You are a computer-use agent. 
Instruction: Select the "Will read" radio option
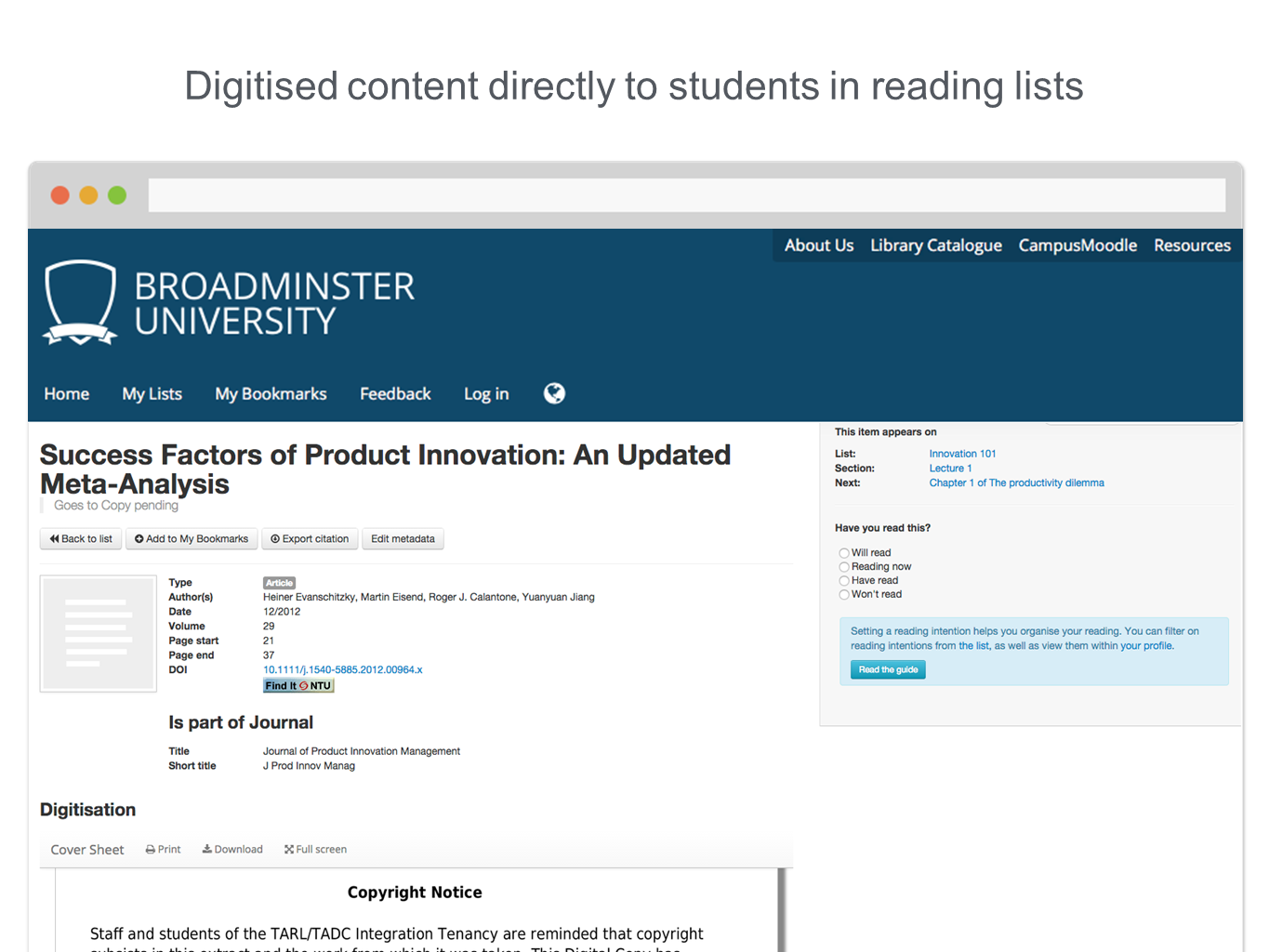pyautogui.click(x=844, y=553)
